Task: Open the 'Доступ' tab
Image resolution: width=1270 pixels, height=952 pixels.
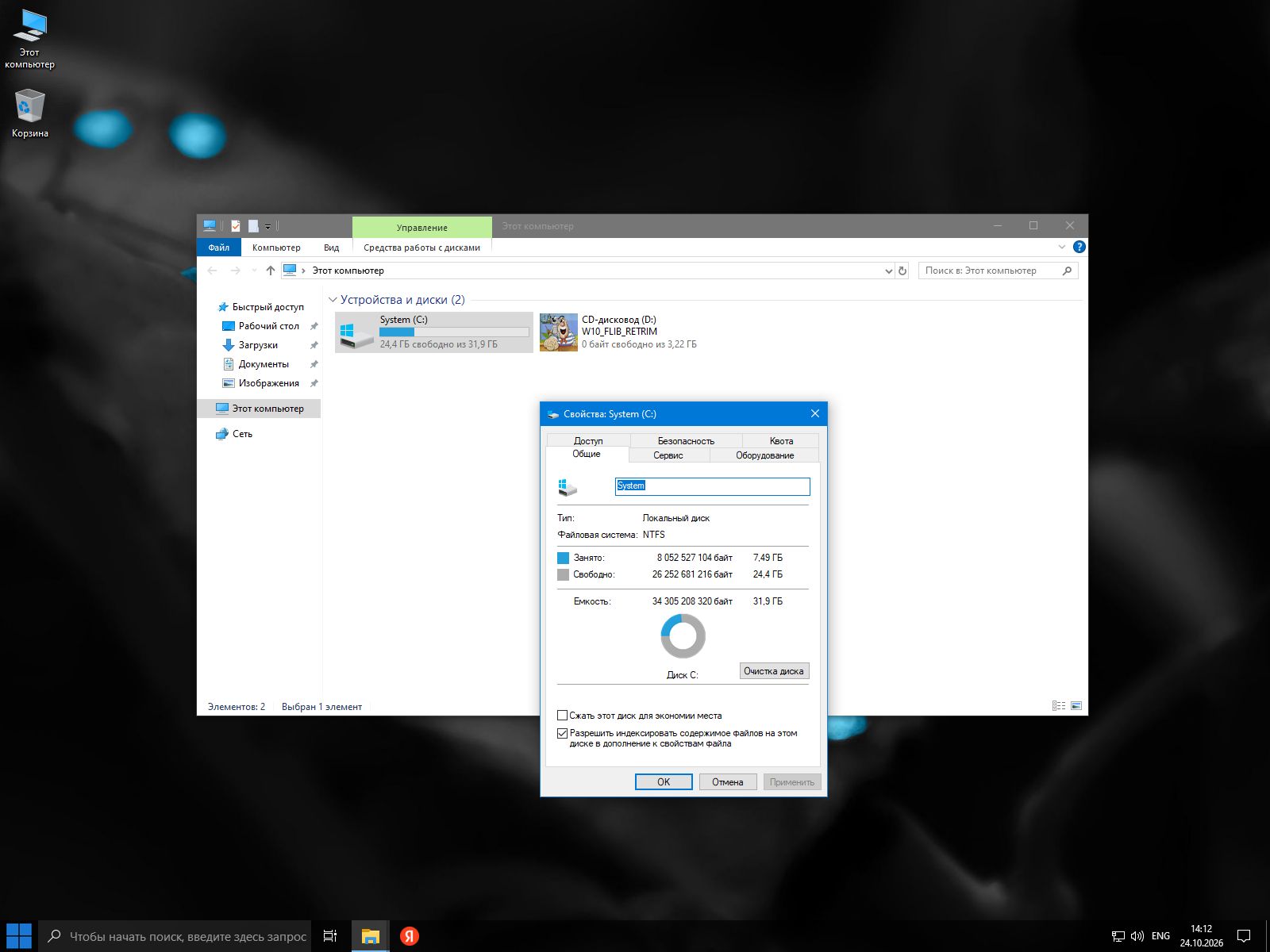Action: pos(588,440)
